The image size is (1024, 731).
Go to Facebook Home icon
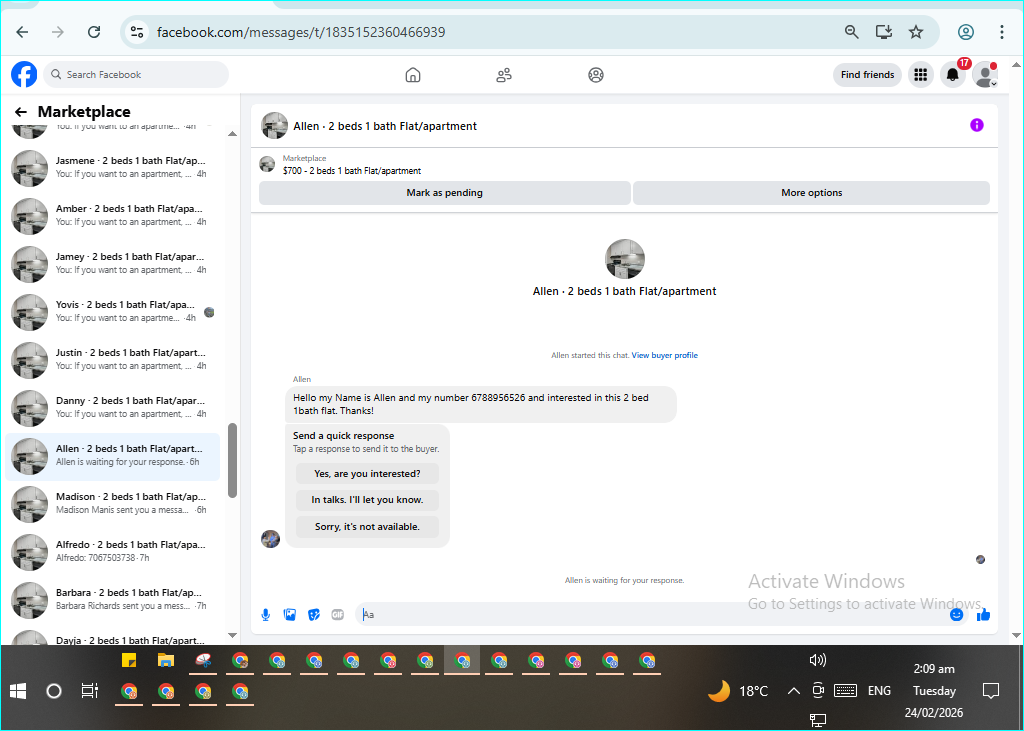click(x=413, y=75)
